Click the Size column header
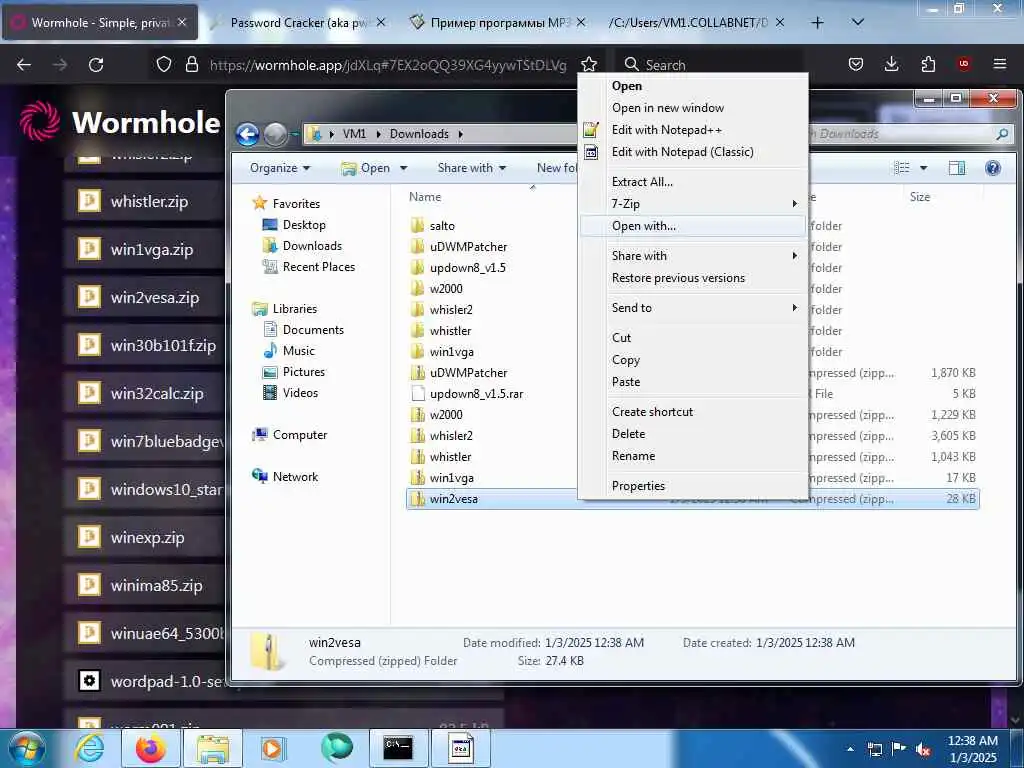1024x768 pixels. tap(920, 197)
